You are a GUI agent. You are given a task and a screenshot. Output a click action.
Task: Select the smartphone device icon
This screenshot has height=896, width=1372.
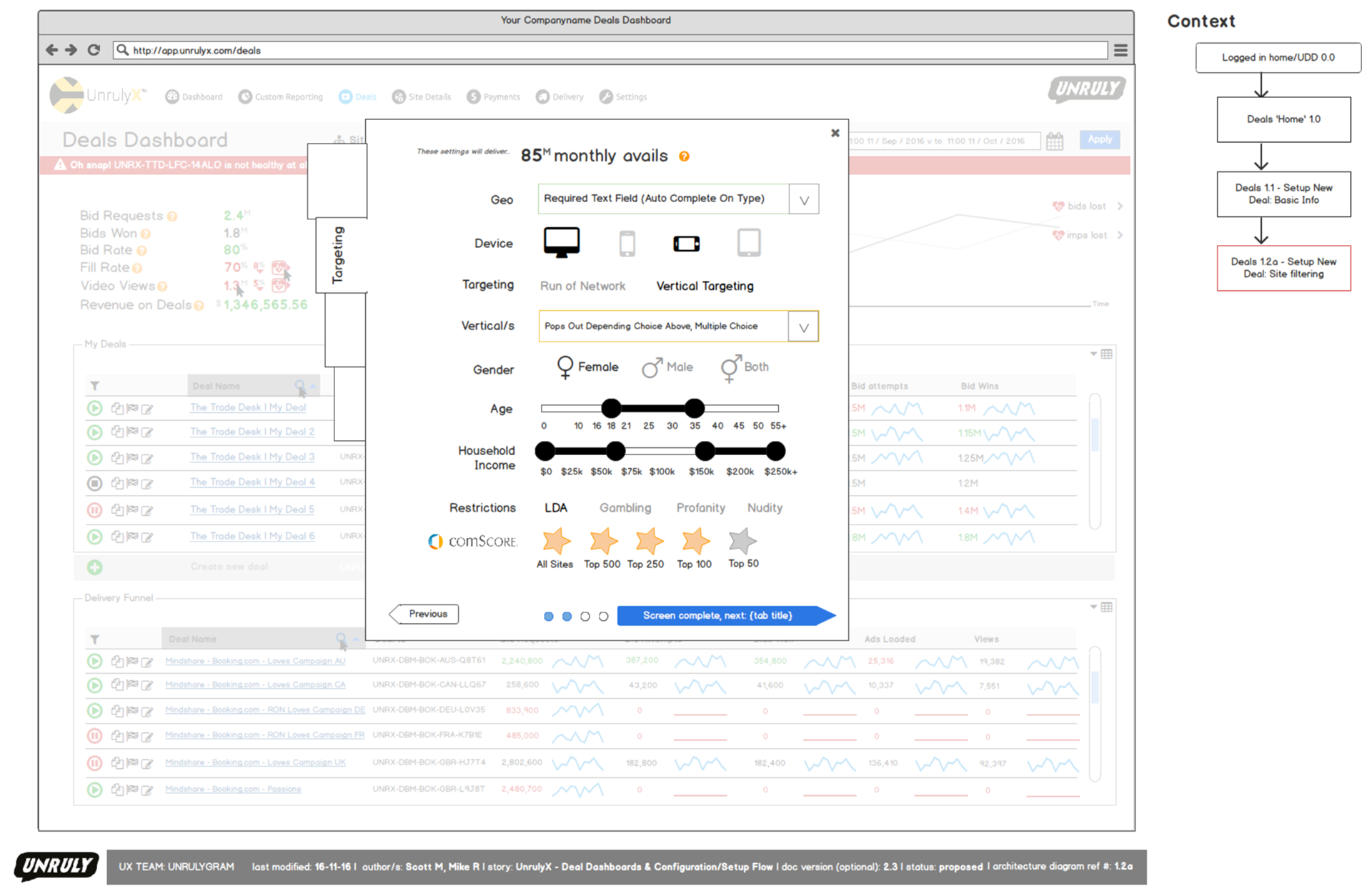tap(627, 244)
